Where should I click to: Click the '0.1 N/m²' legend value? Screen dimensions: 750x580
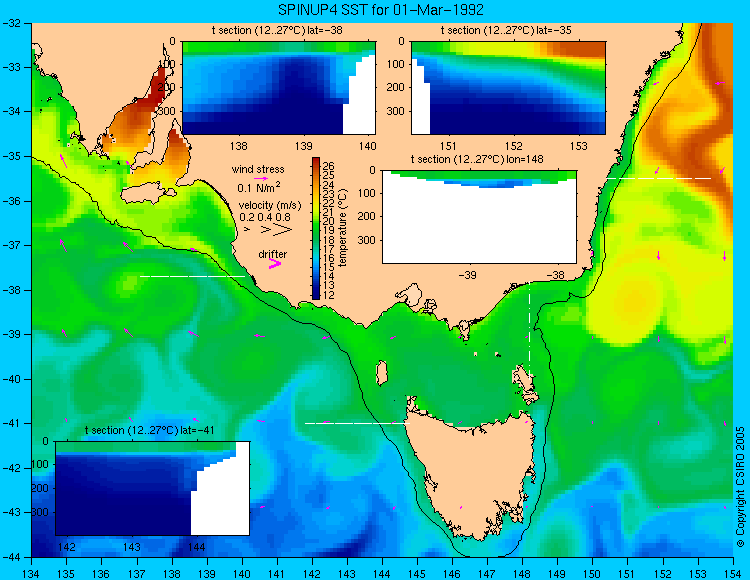click(259, 187)
